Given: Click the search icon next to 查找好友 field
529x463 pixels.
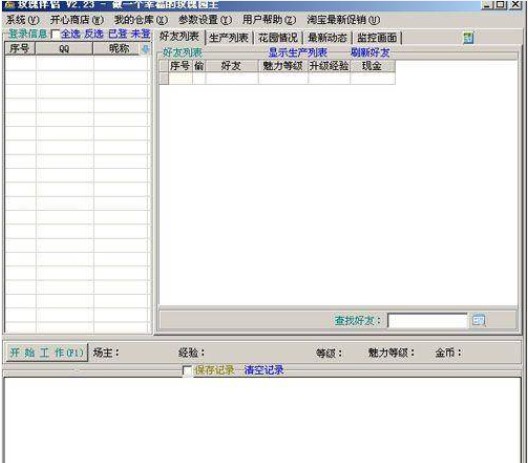Looking at the screenshot, I should 478,320.
